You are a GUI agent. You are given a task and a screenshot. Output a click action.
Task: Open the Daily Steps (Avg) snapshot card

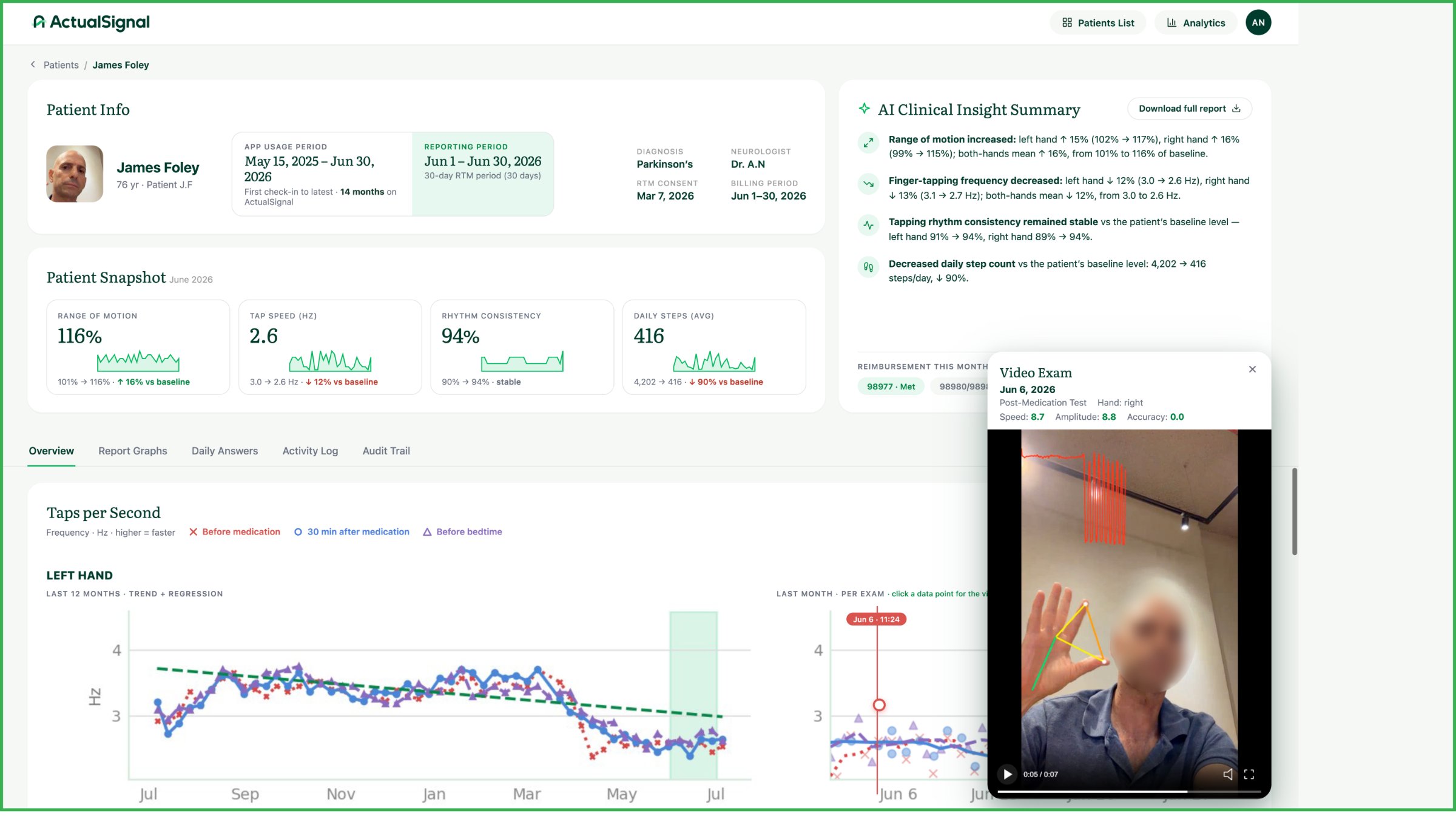click(714, 347)
